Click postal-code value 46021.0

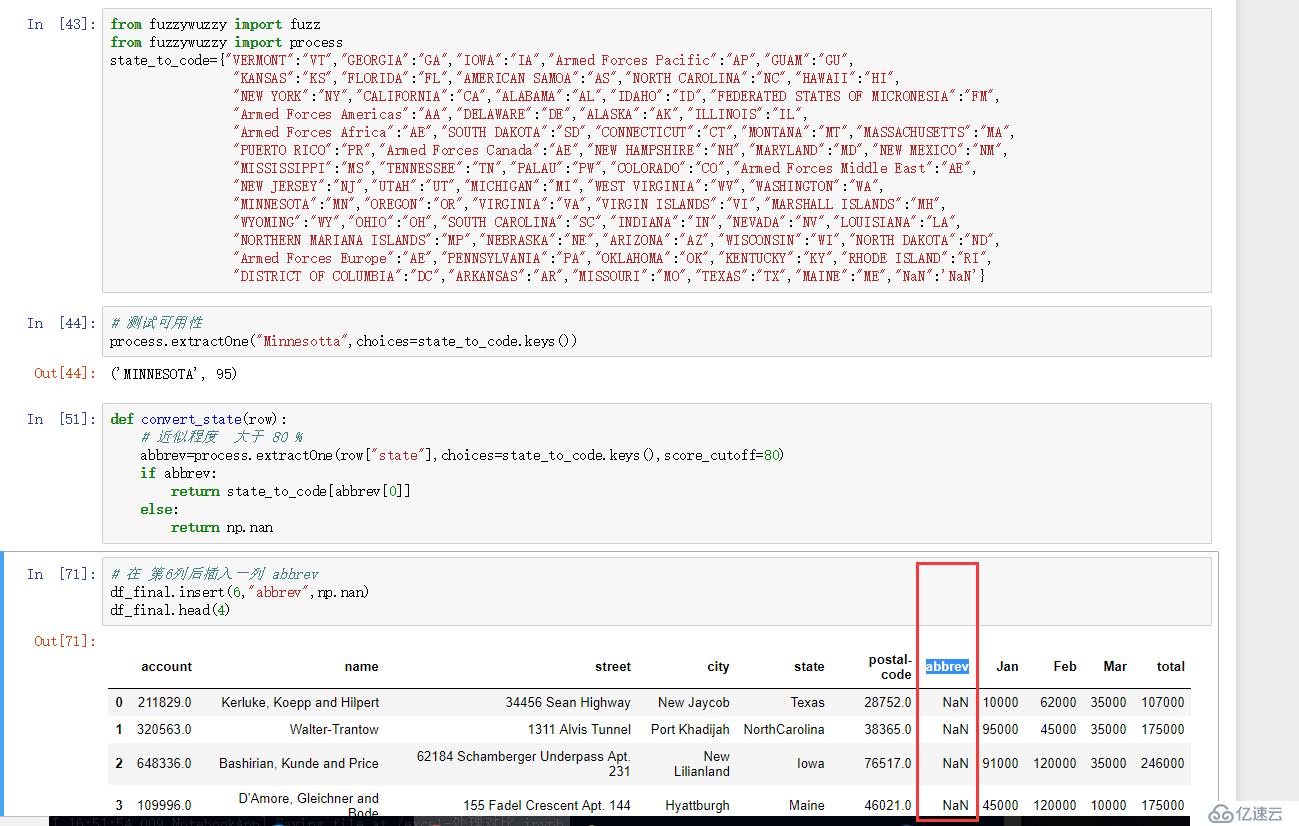pos(888,805)
